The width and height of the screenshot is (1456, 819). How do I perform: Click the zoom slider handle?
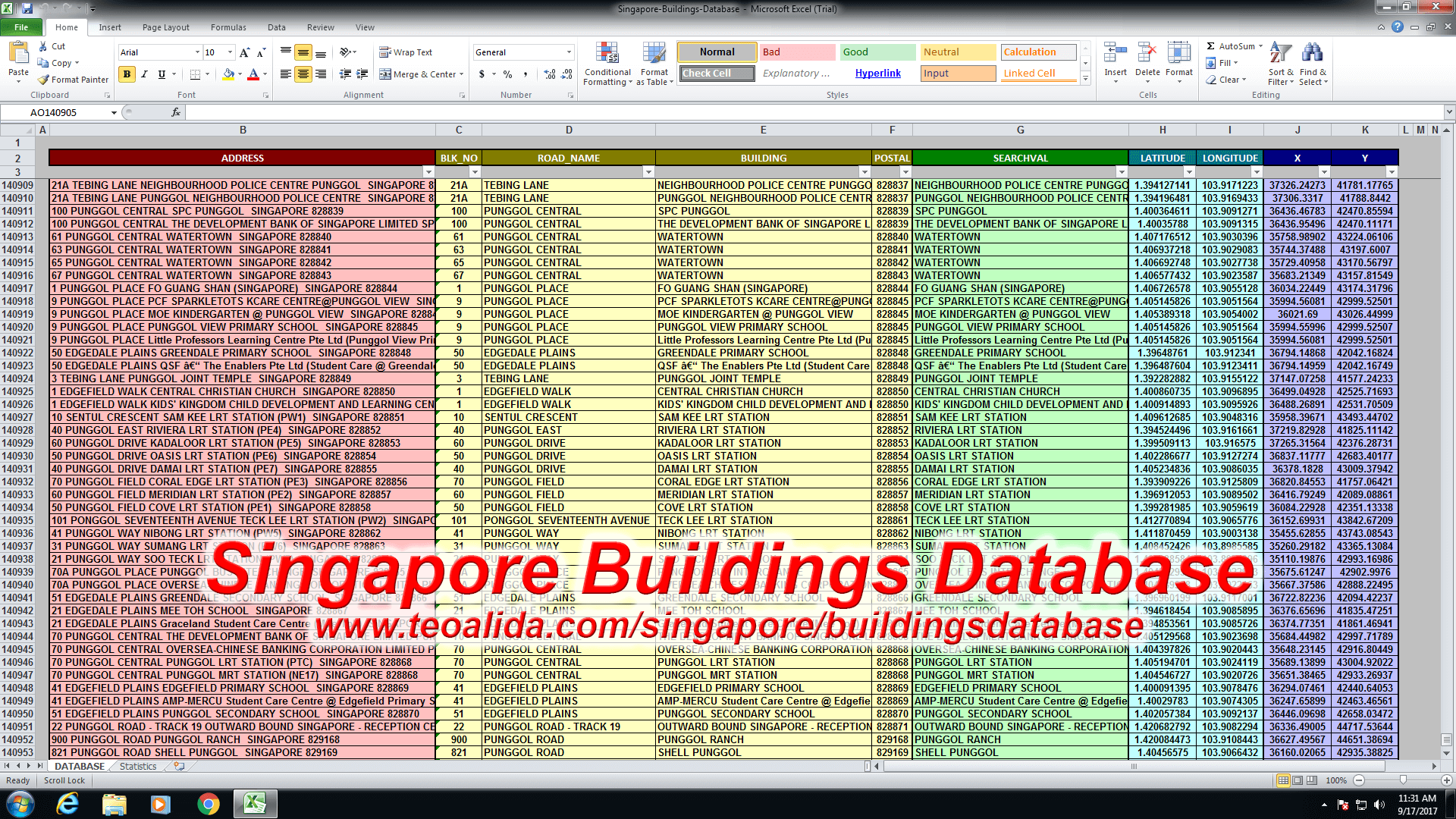coord(1403,780)
